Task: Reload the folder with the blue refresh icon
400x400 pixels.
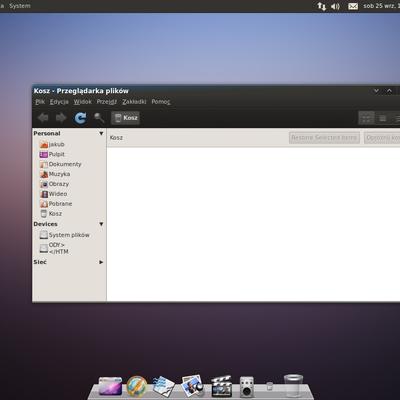Action: 80,118
